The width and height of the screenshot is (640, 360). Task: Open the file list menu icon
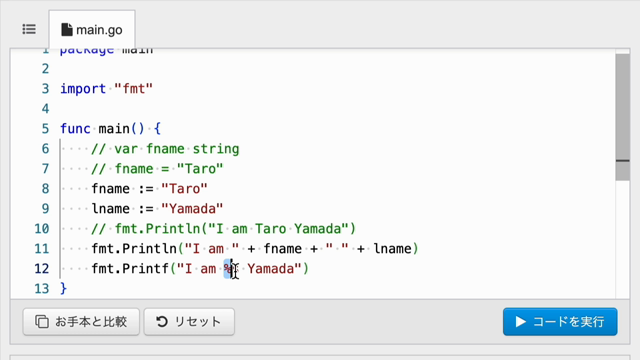[29, 29]
